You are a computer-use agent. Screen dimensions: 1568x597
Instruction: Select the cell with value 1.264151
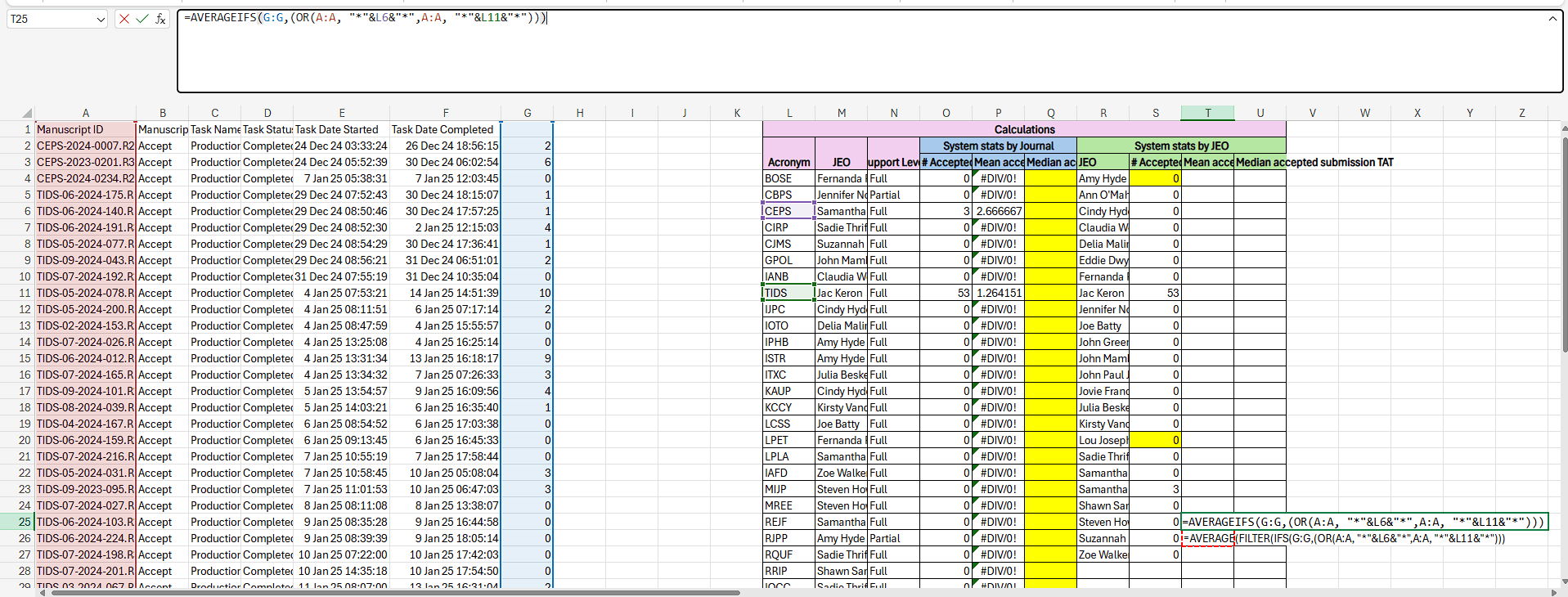(x=998, y=293)
